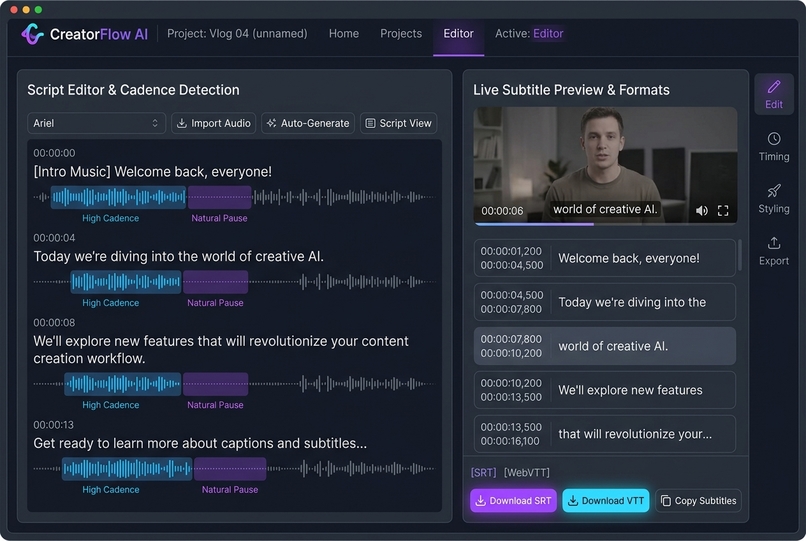The height and width of the screenshot is (541, 806).
Task: Click the subtitle list scrollbar
Action: point(740,255)
